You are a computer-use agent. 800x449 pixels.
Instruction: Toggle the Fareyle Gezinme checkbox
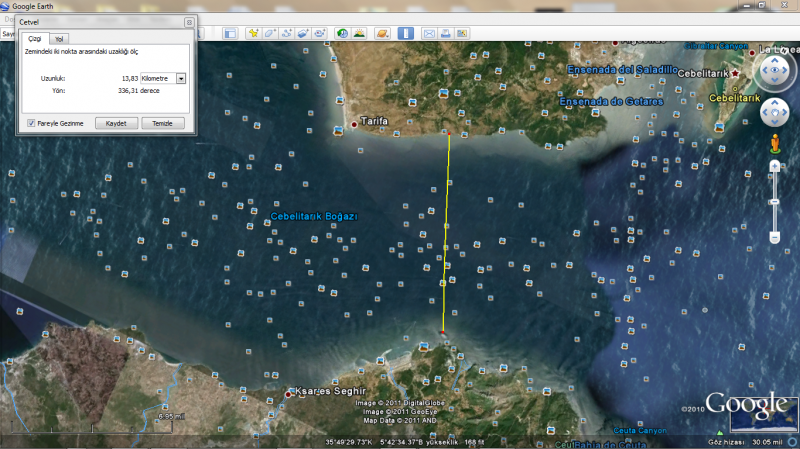pyautogui.click(x=31, y=123)
